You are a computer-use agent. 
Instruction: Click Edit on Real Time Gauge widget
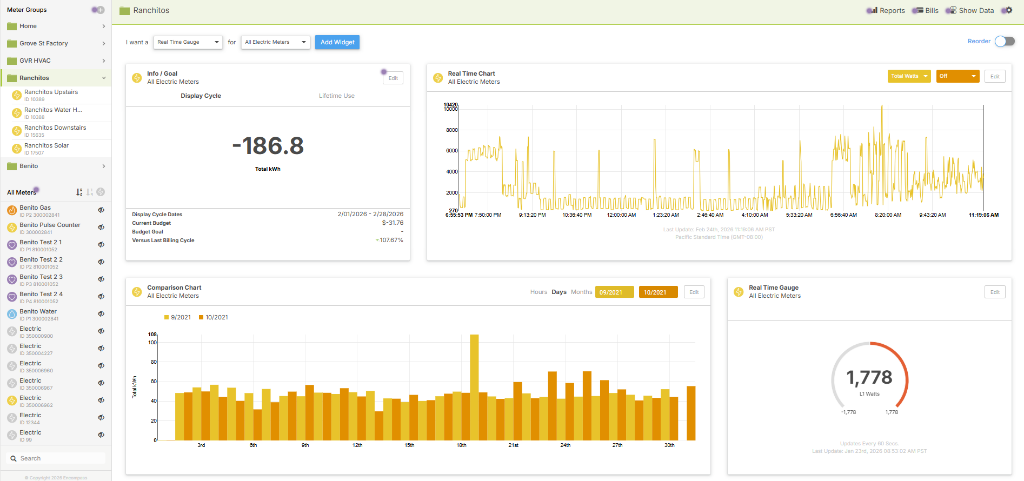pyautogui.click(x=995, y=292)
